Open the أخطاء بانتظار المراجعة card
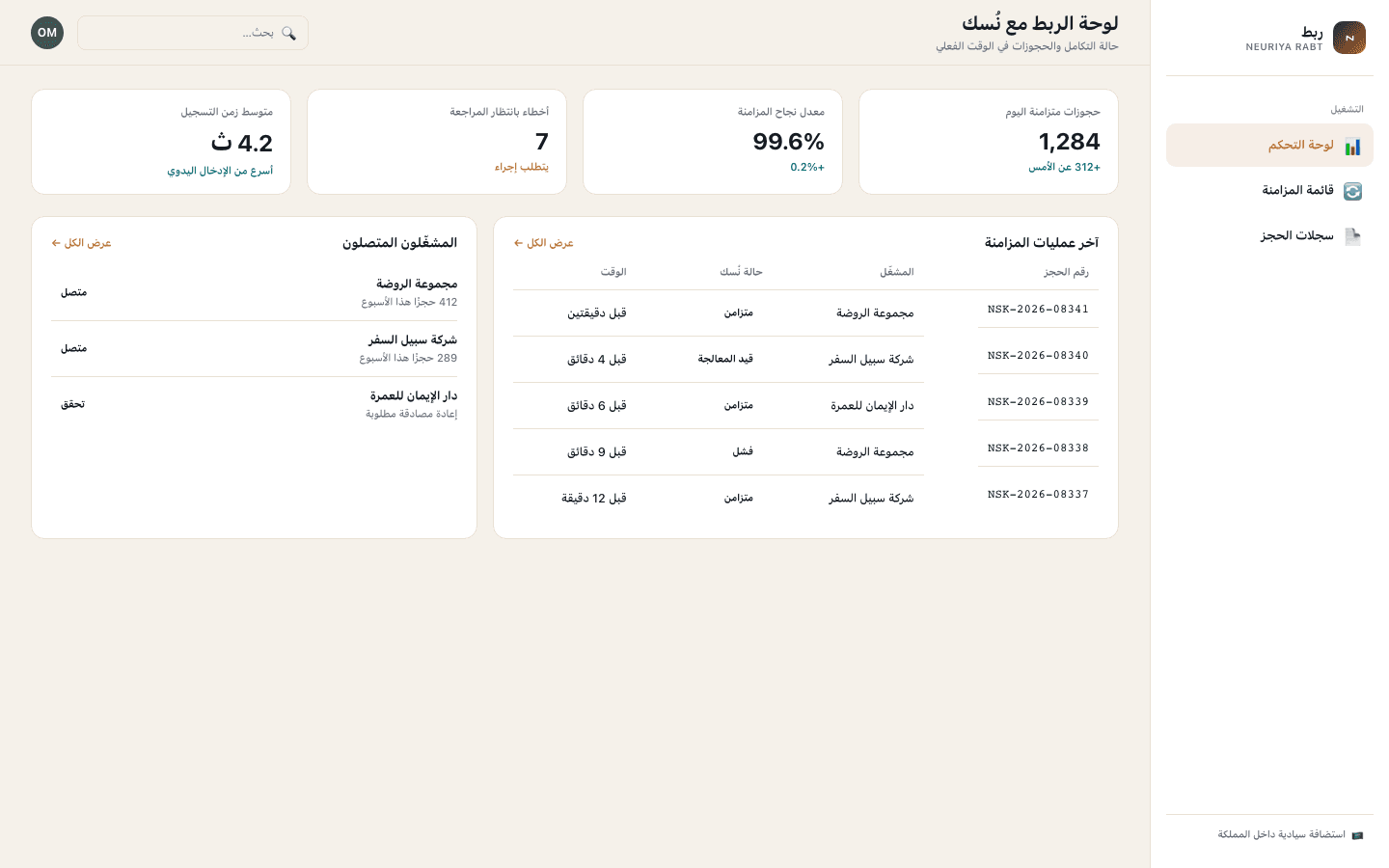This screenshot has height=868, width=1389. (437, 142)
